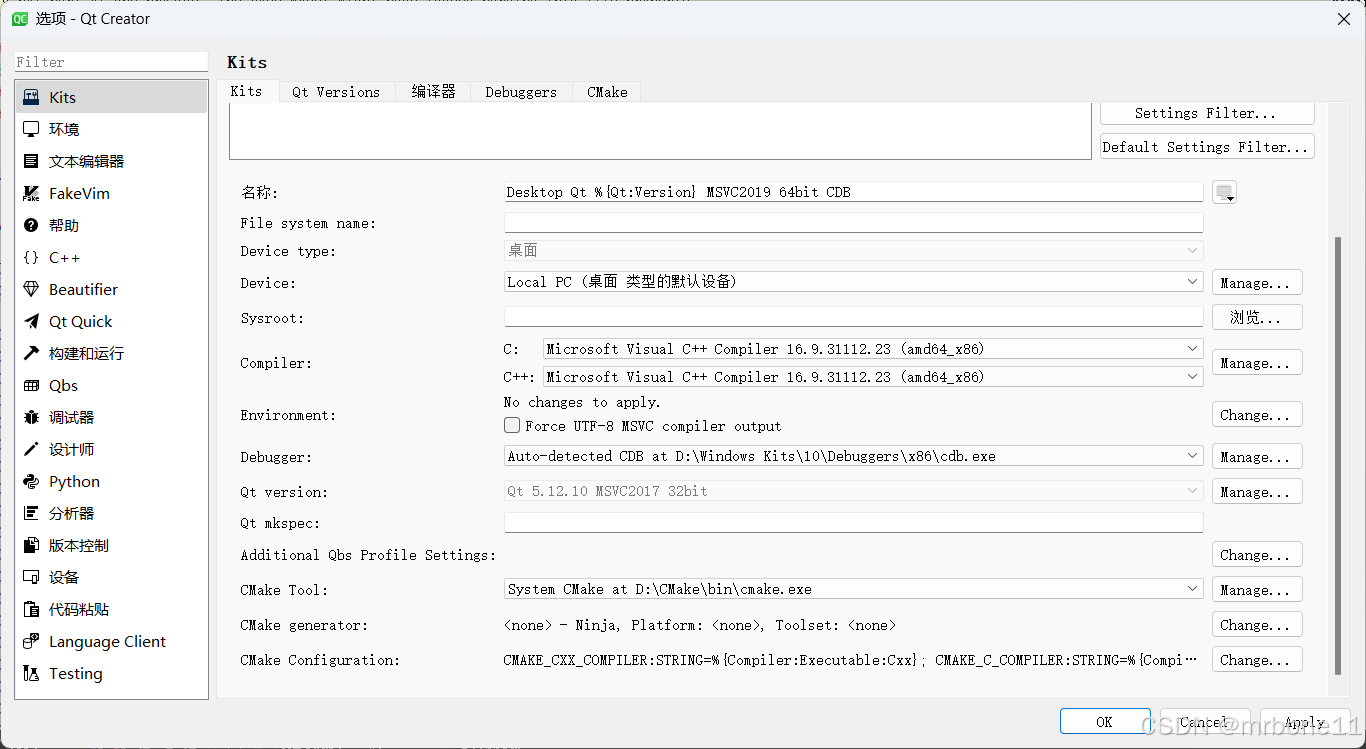1366x749 pixels.
Task: Open the Device type dropdown
Action: click(853, 251)
